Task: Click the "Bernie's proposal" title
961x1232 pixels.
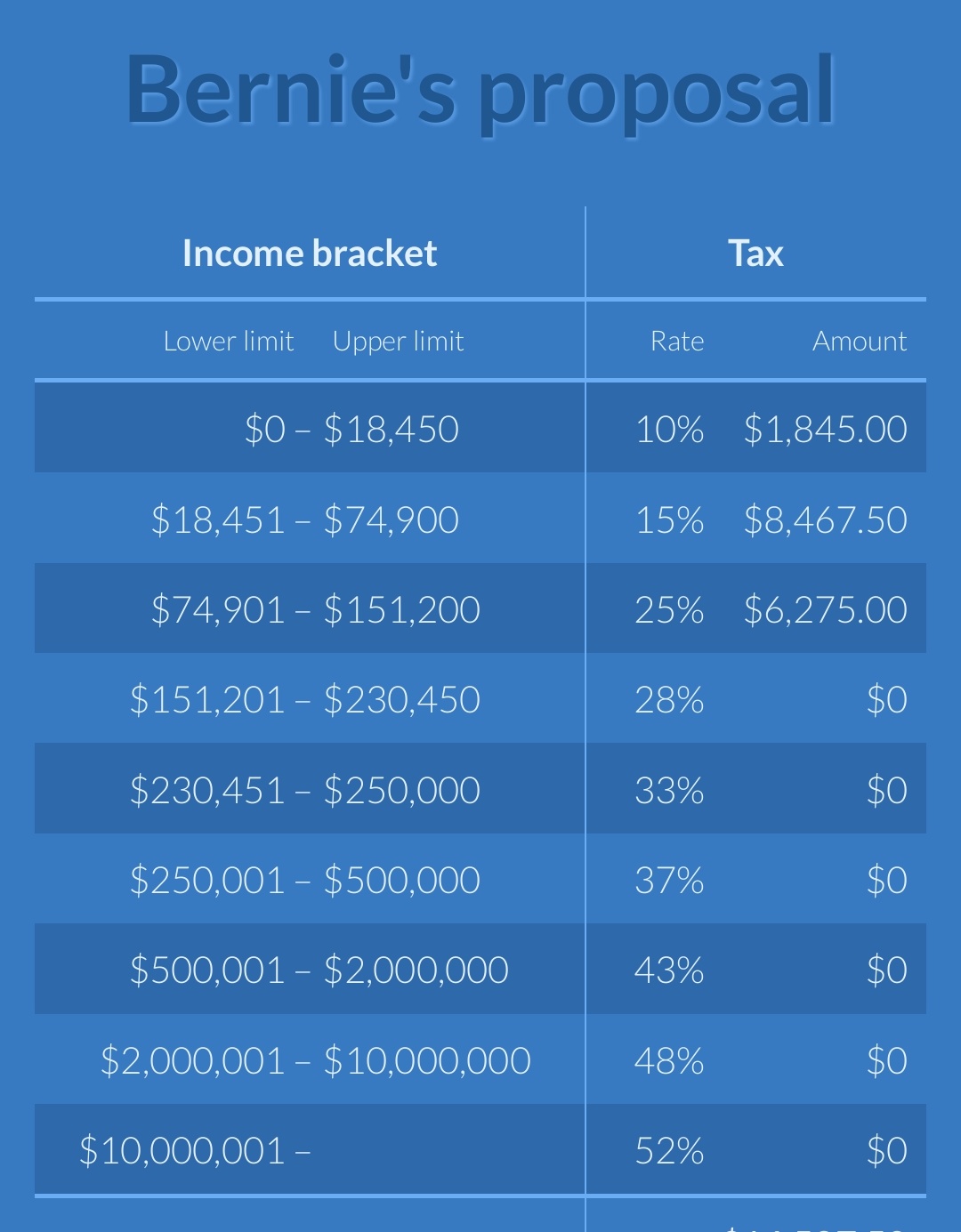Action: 480,92
